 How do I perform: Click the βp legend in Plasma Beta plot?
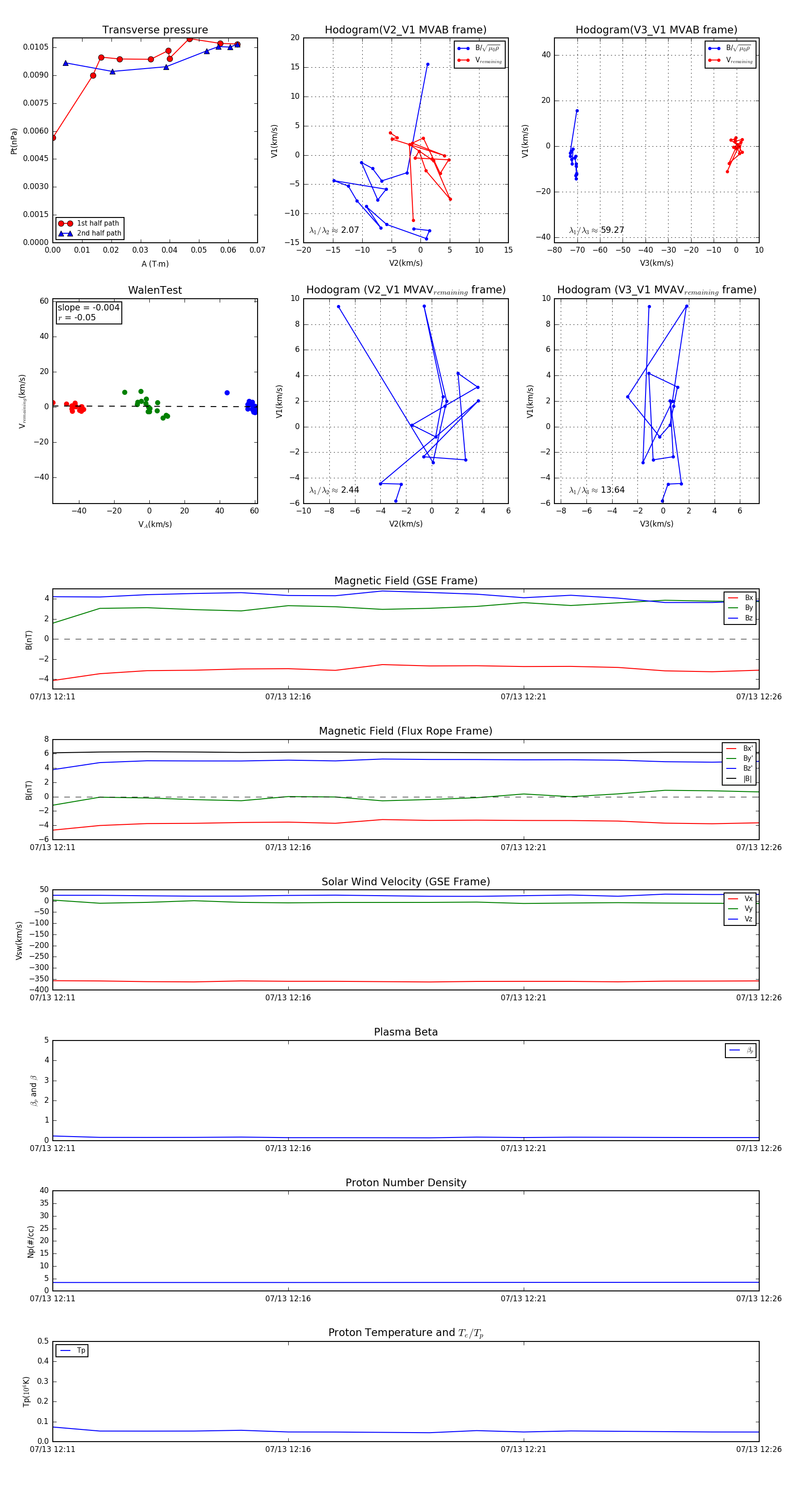click(741, 1050)
